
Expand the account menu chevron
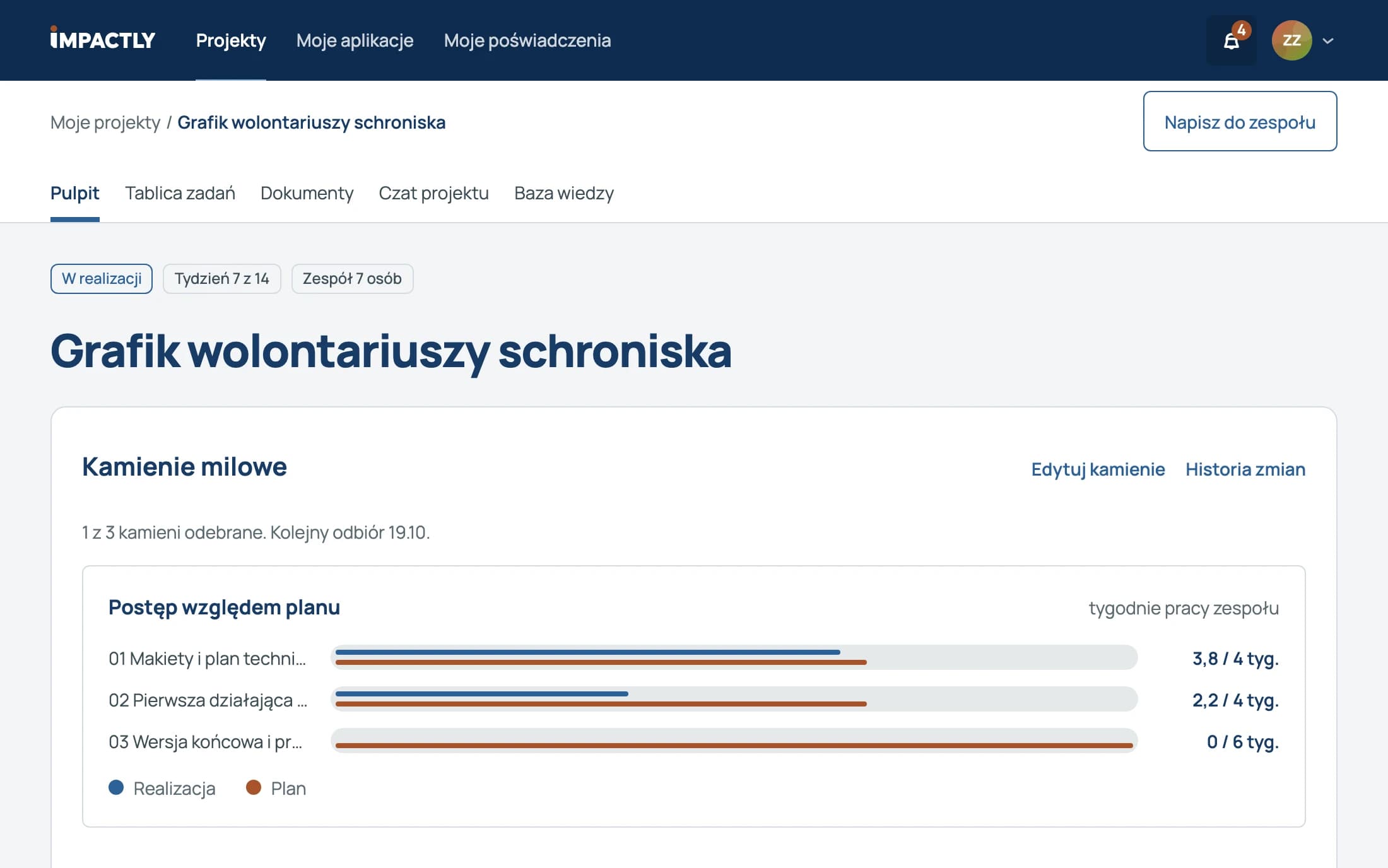(x=1328, y=41)
